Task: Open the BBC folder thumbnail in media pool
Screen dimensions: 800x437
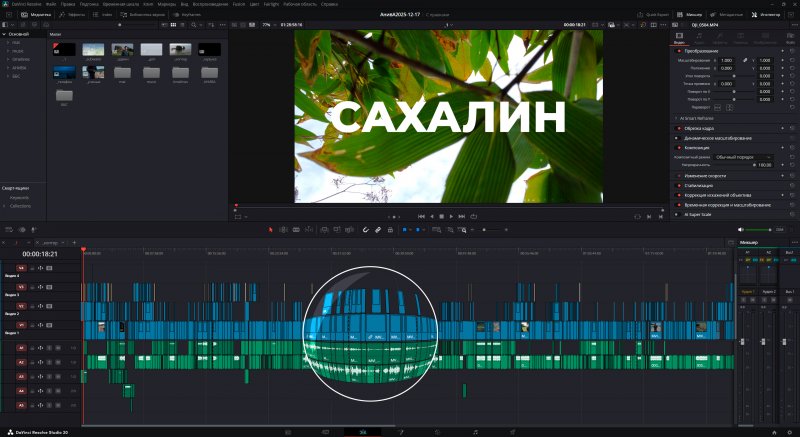Action: coord(64,95)
